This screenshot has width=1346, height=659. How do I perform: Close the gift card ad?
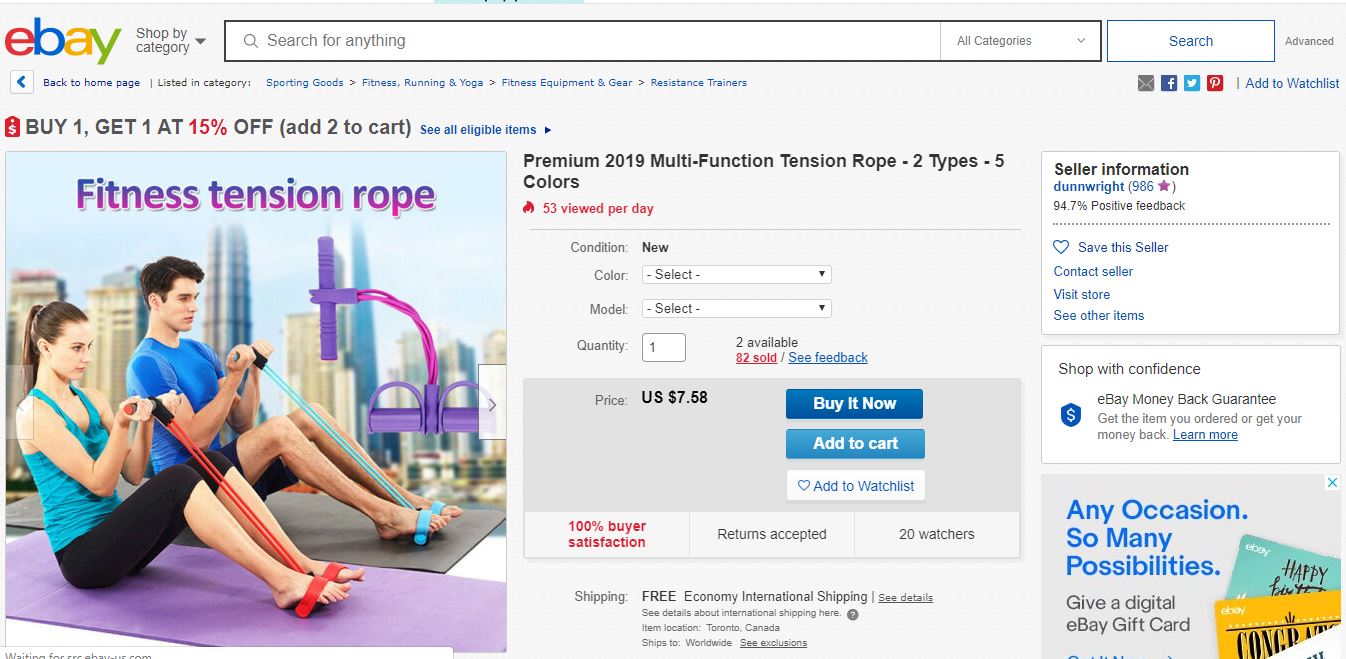pos(1331,483)
